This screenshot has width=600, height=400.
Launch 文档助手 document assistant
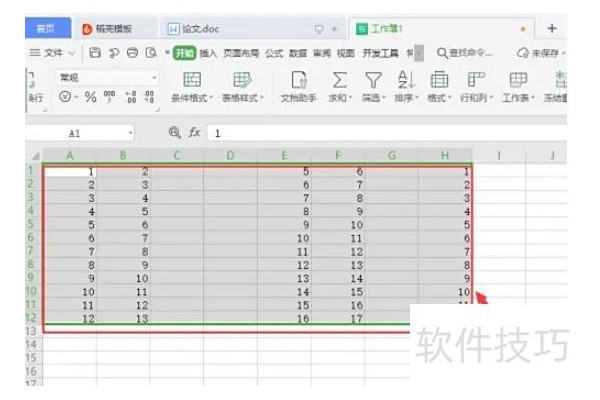[298, 87]
